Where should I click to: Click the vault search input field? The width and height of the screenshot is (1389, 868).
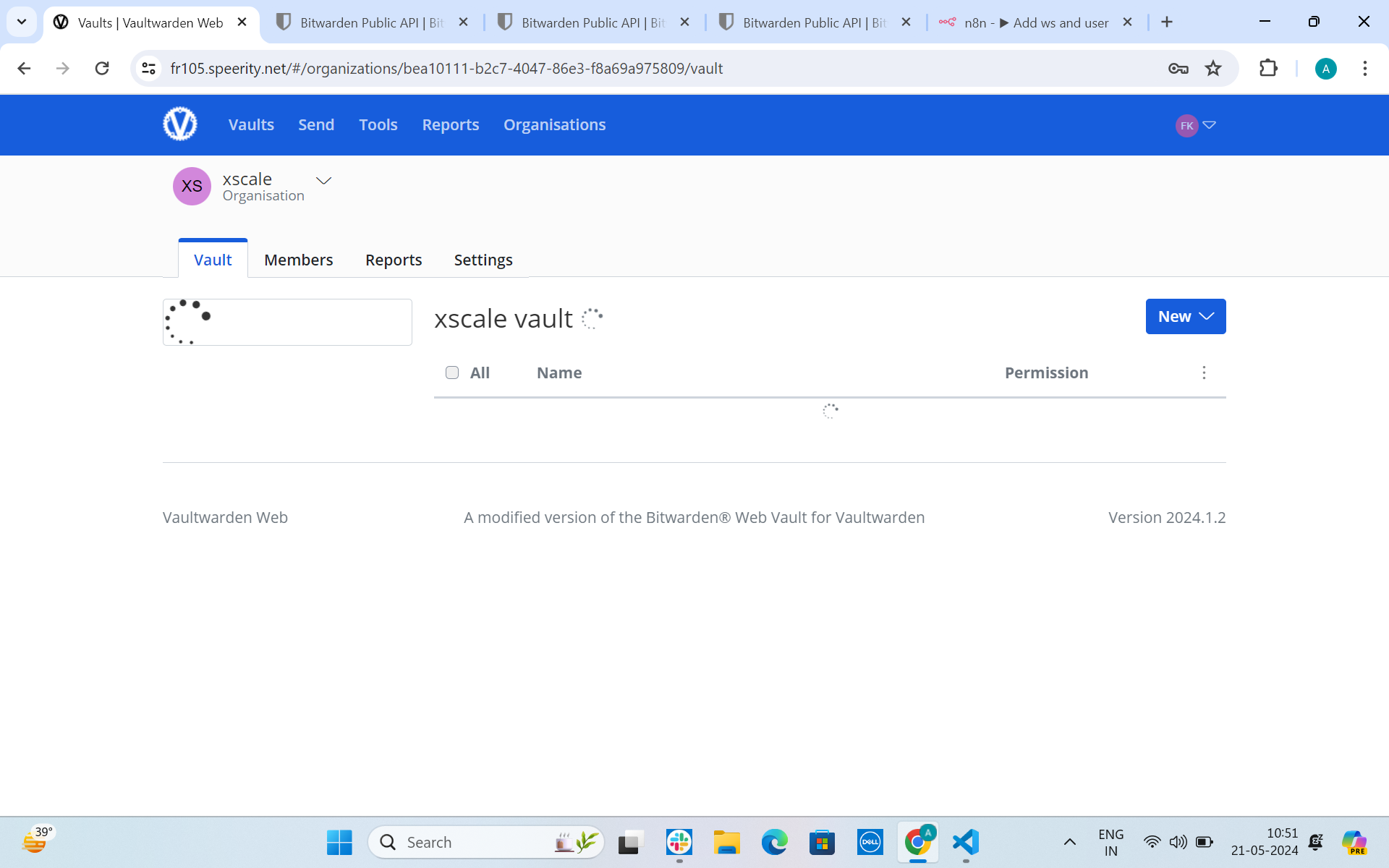[304, 322]
